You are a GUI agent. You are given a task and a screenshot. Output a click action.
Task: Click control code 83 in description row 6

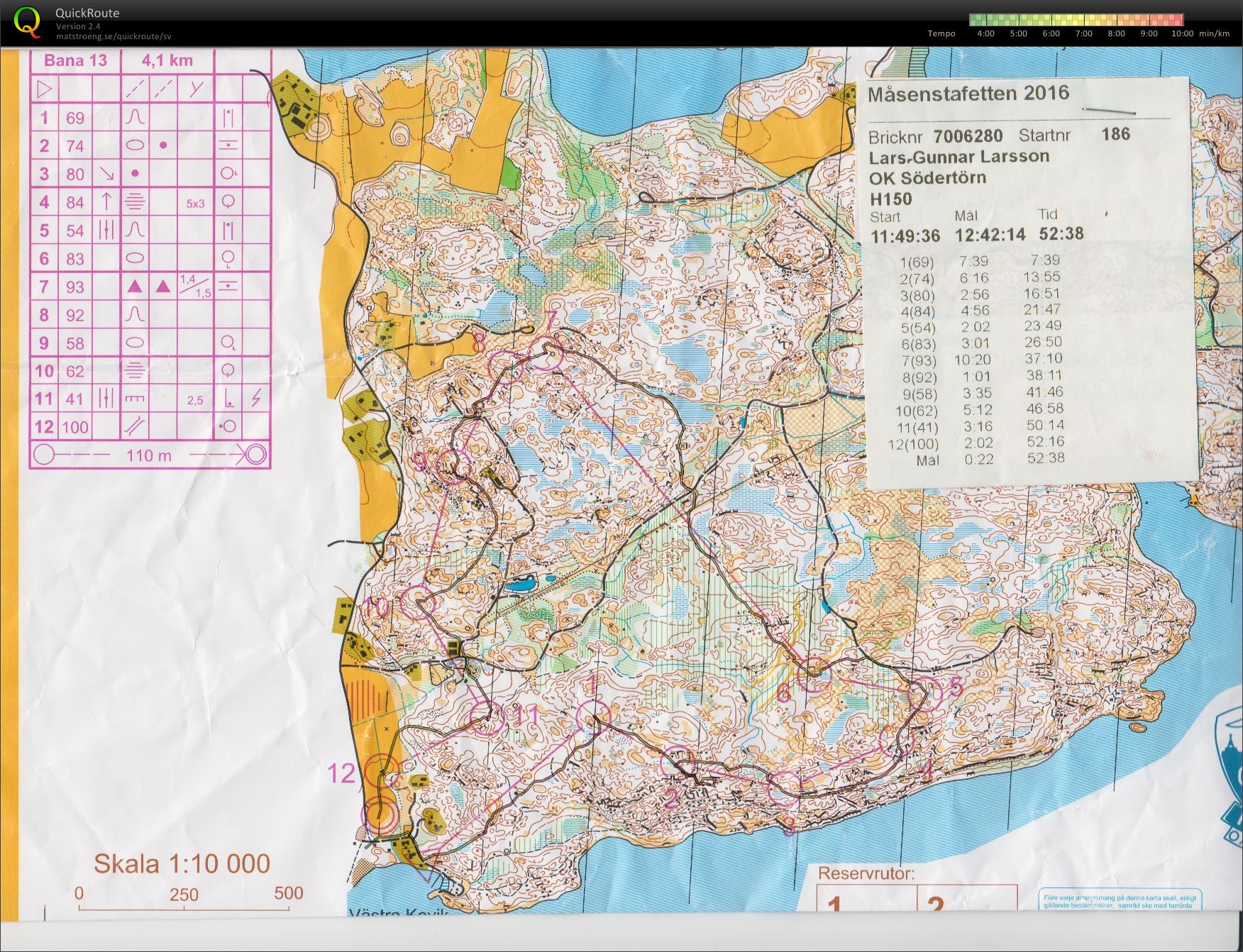[x=75, y=259]
